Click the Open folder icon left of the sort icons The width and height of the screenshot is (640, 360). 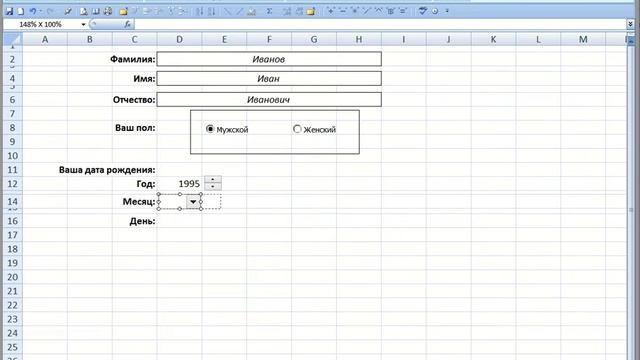coord(123,12)
